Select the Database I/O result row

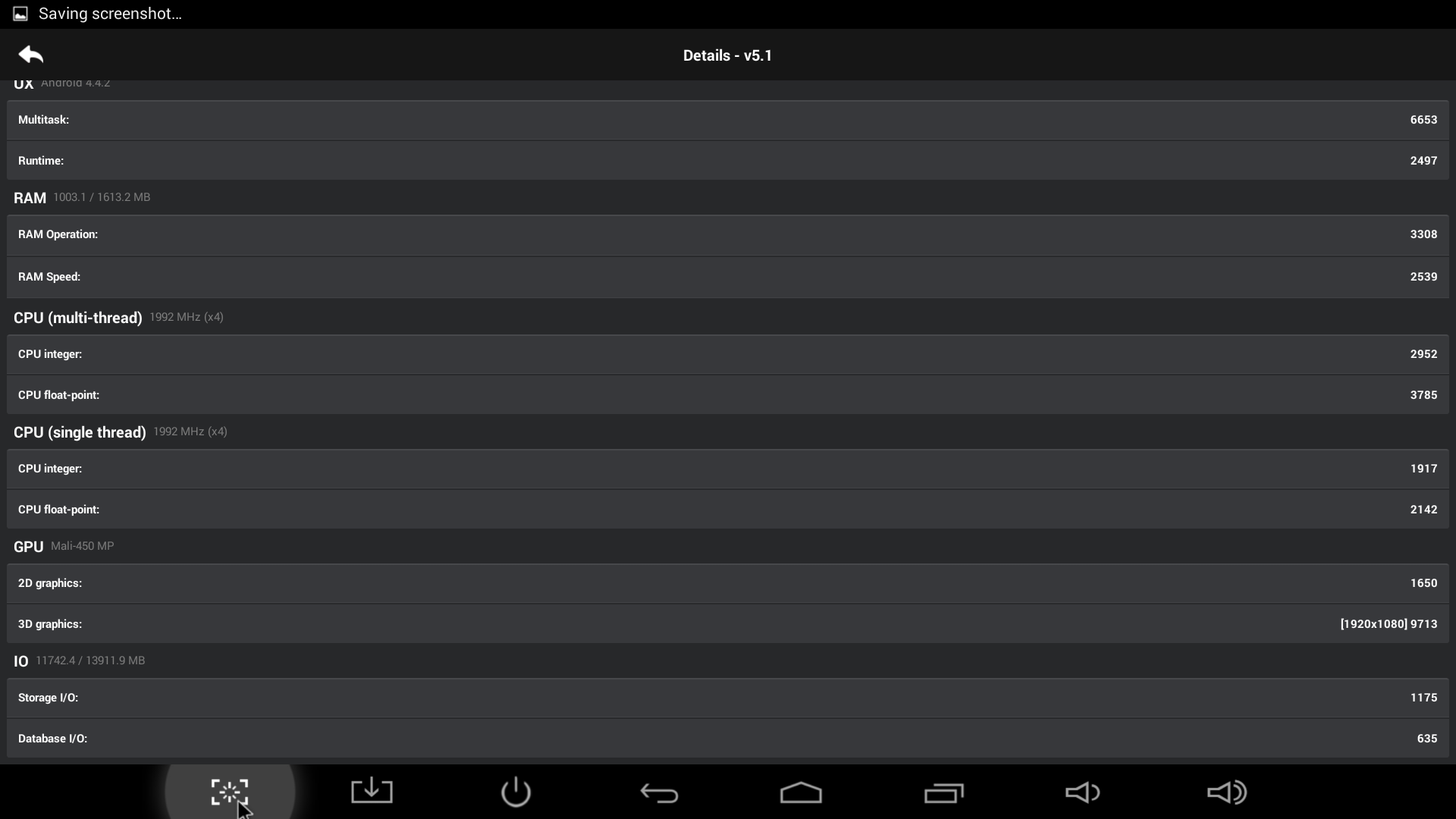point(728,739)
